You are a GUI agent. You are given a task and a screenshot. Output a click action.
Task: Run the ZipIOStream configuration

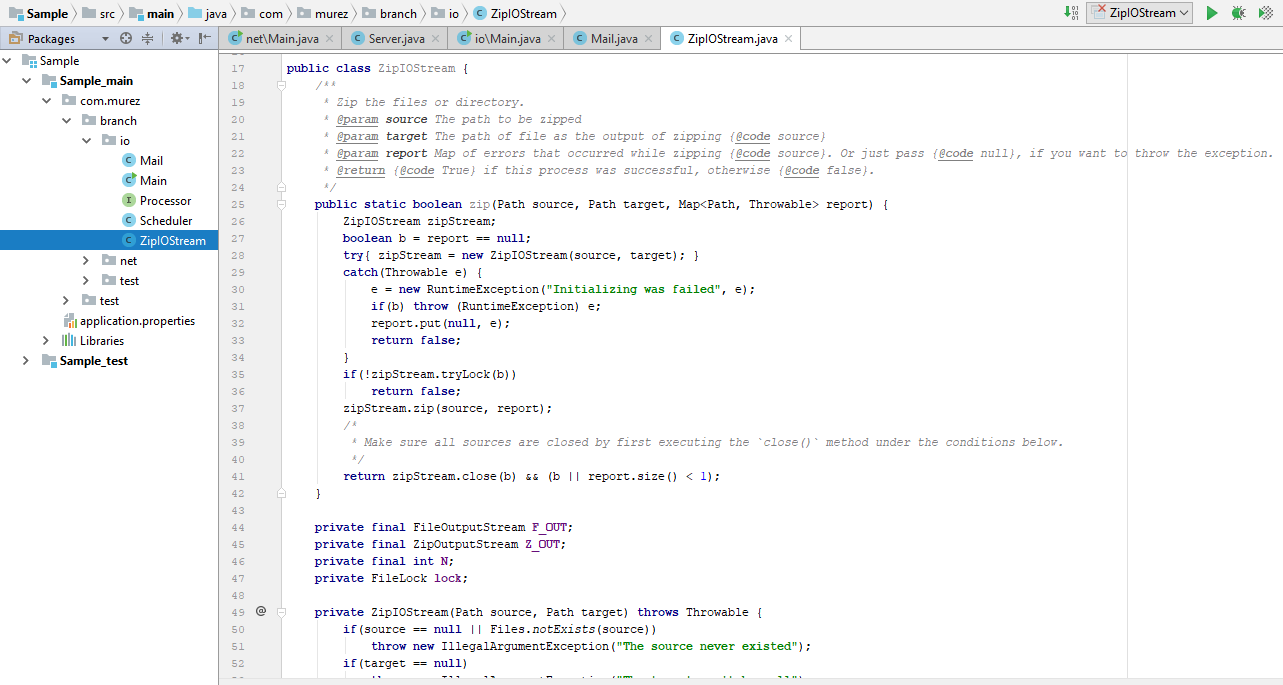(x=1211, y=13)
